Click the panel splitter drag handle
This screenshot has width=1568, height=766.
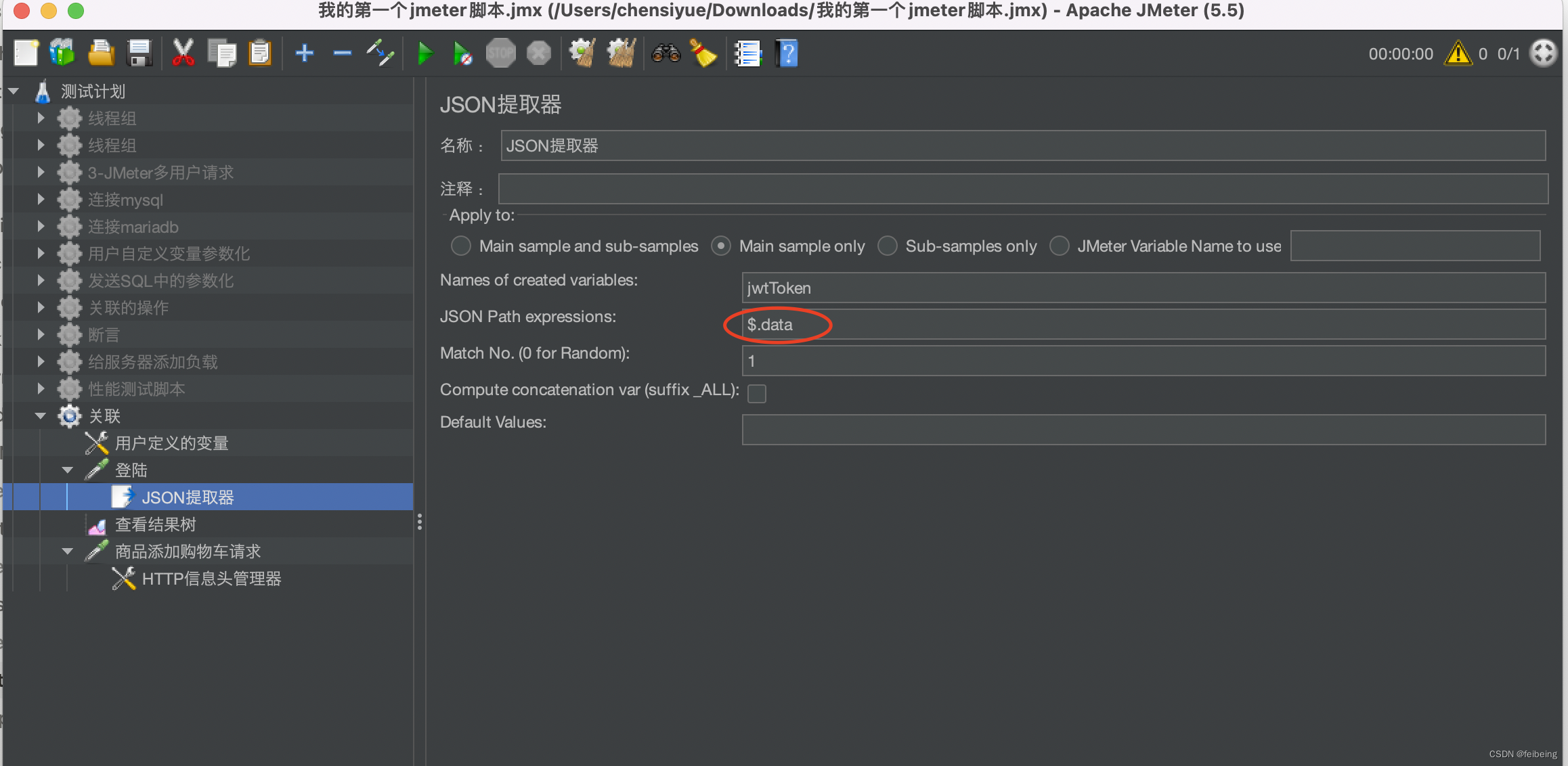(420, 522)
